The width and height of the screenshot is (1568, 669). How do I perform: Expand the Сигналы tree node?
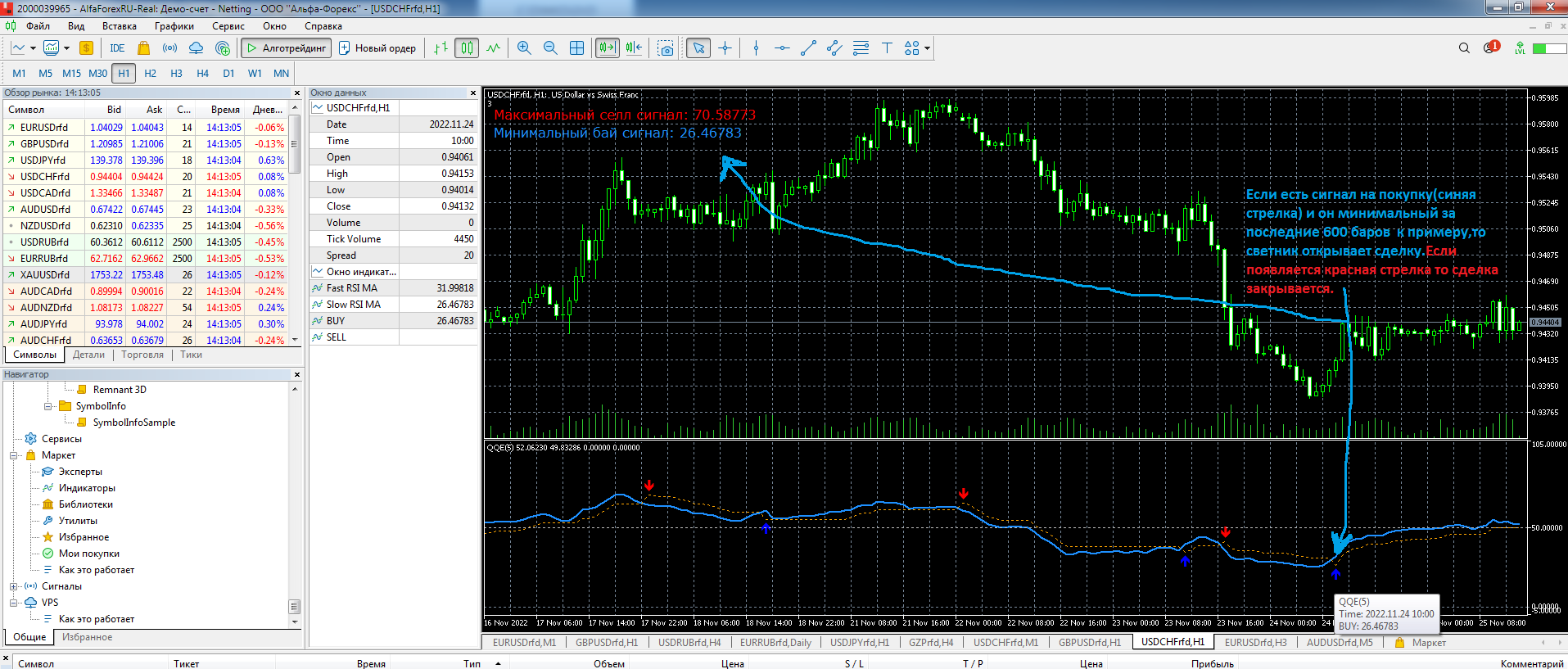pyautogui.click(x=14, y=586)
